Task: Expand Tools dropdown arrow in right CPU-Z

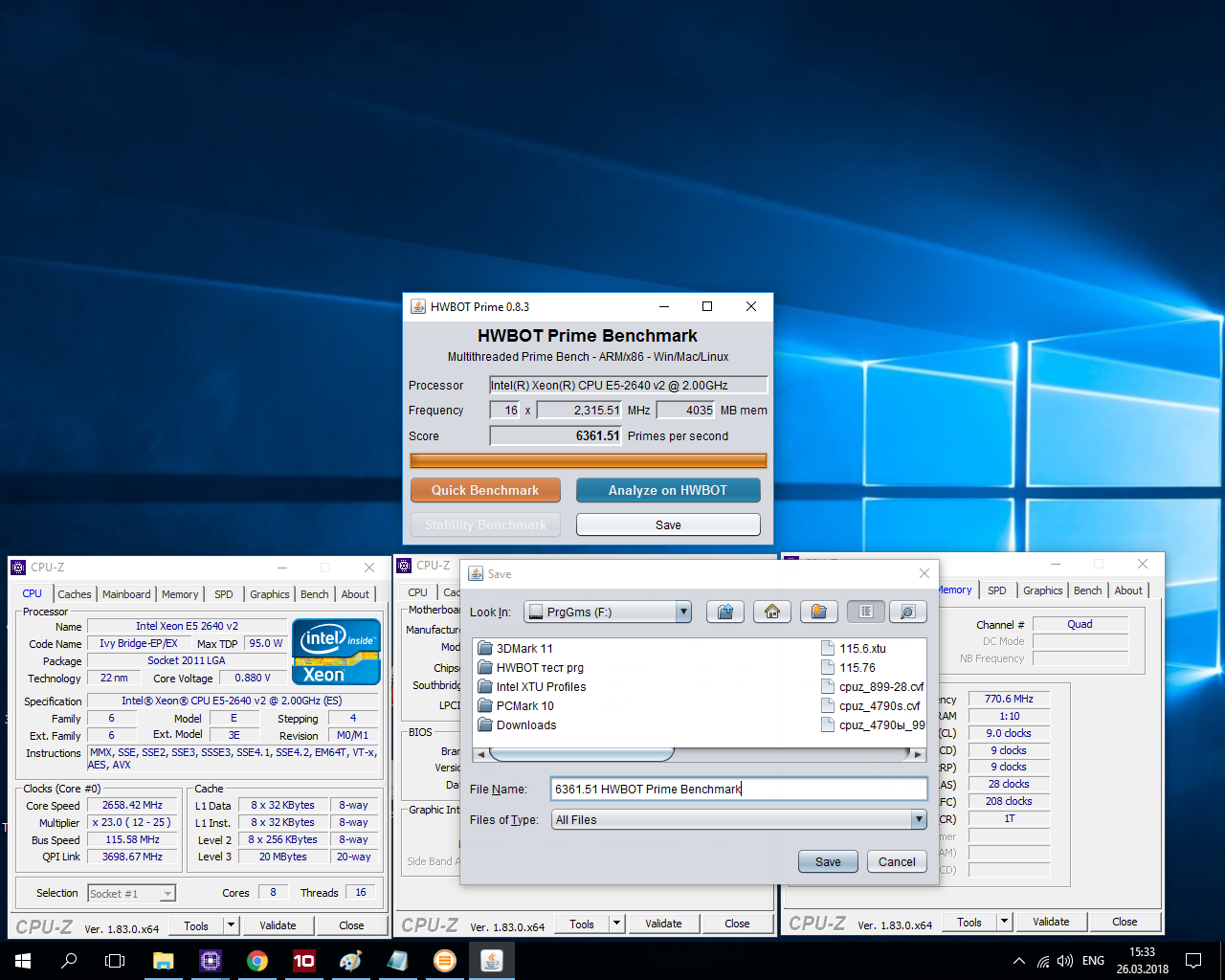Action: coord(1004,922)
